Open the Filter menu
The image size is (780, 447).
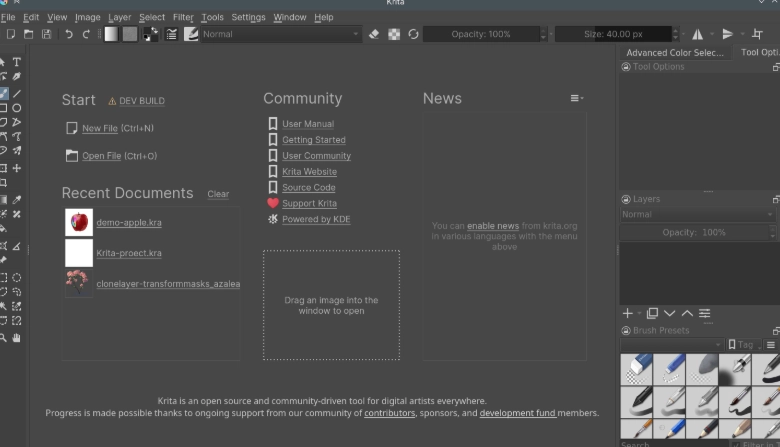coord(183,17)
